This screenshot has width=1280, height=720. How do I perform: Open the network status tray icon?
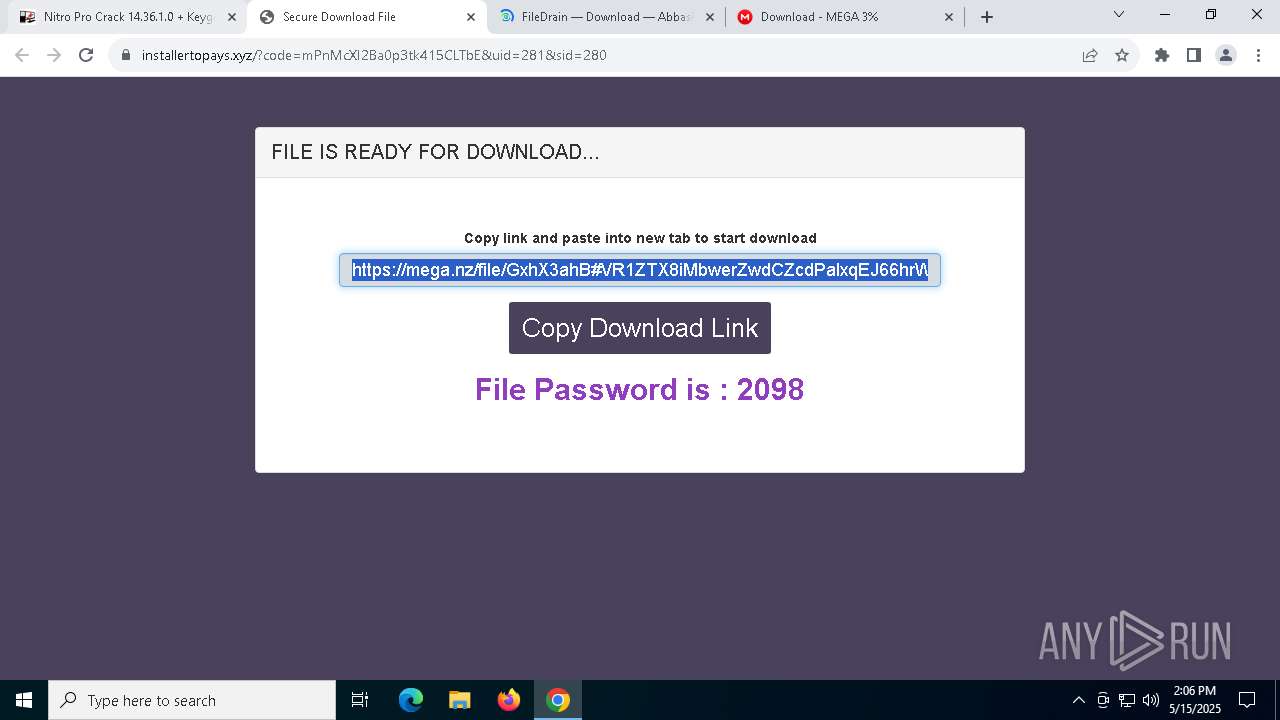point(1127,700)
